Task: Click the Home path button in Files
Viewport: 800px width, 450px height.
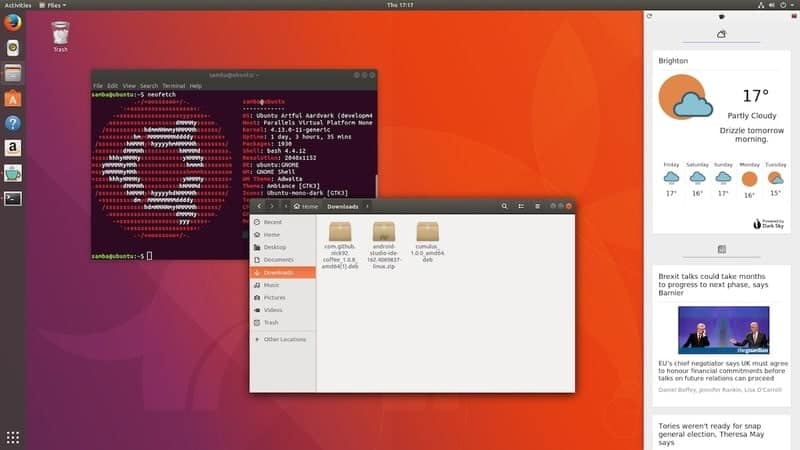Action: tap(306, 206)
